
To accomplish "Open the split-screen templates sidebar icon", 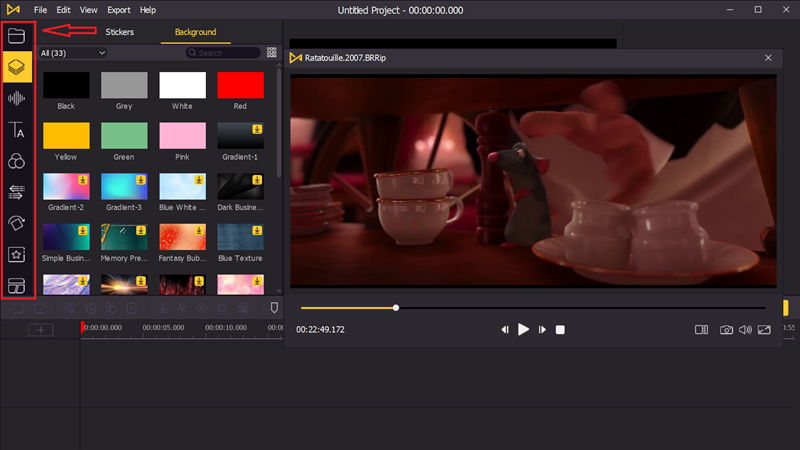I will 16,286.
